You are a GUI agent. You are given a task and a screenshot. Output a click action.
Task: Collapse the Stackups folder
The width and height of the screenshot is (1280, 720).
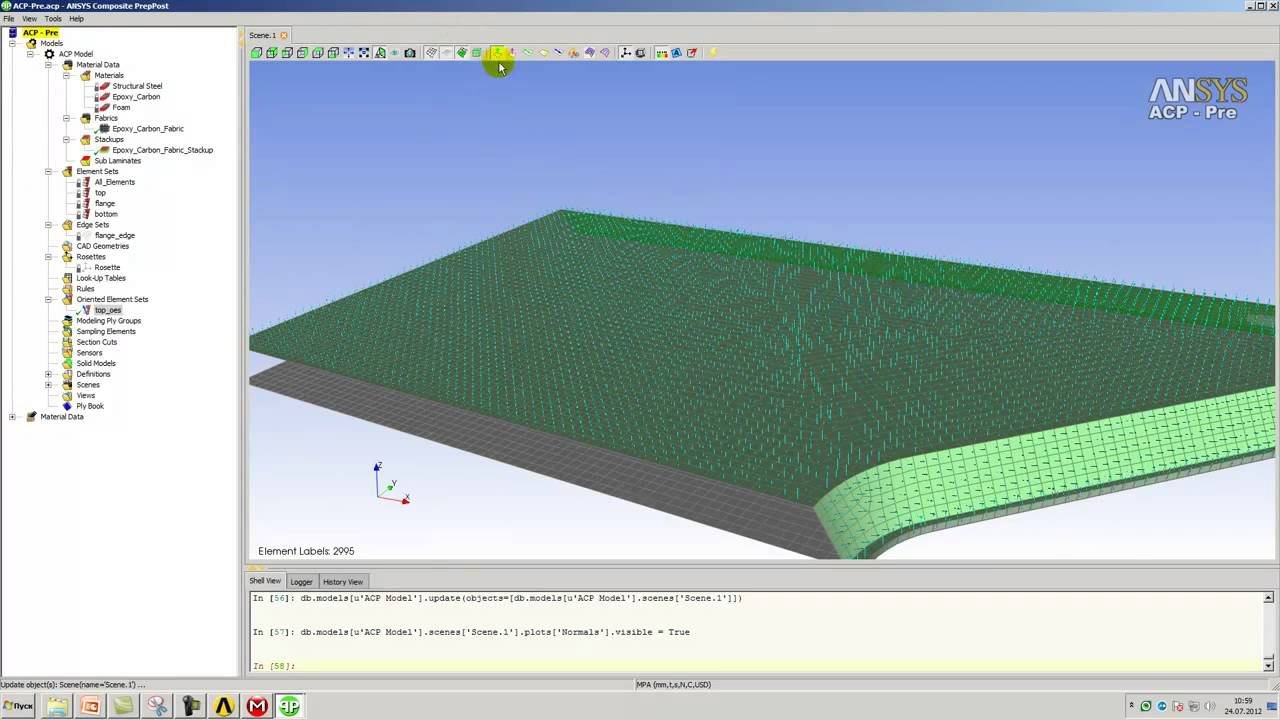66,140
